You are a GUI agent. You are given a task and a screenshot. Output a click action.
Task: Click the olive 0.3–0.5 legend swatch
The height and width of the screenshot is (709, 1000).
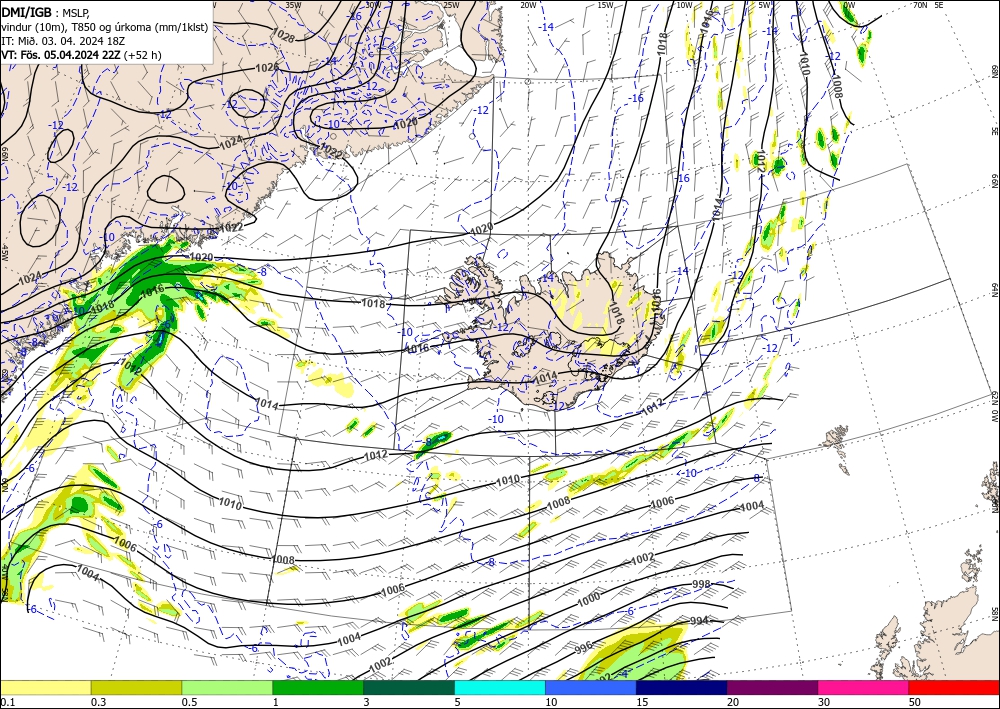136,687
